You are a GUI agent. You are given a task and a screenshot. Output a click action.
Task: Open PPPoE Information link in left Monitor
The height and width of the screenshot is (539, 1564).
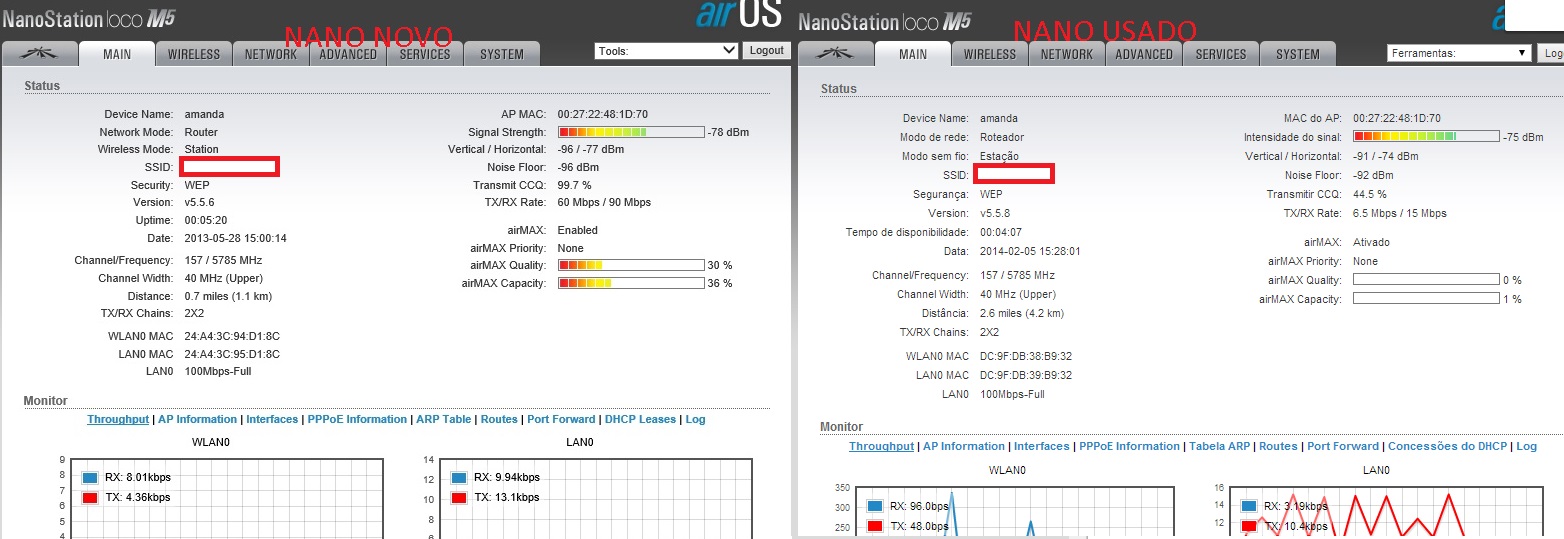[357, 420]
